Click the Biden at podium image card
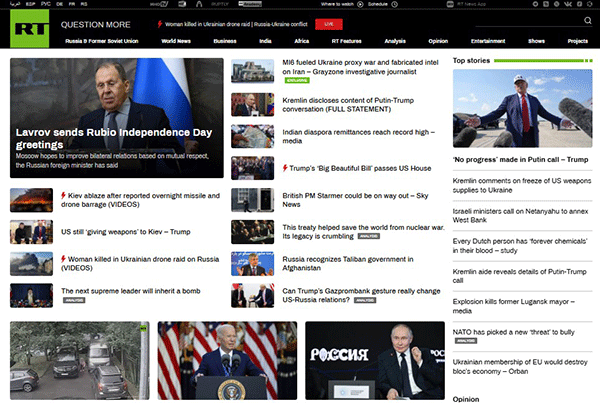 [227, 360]
